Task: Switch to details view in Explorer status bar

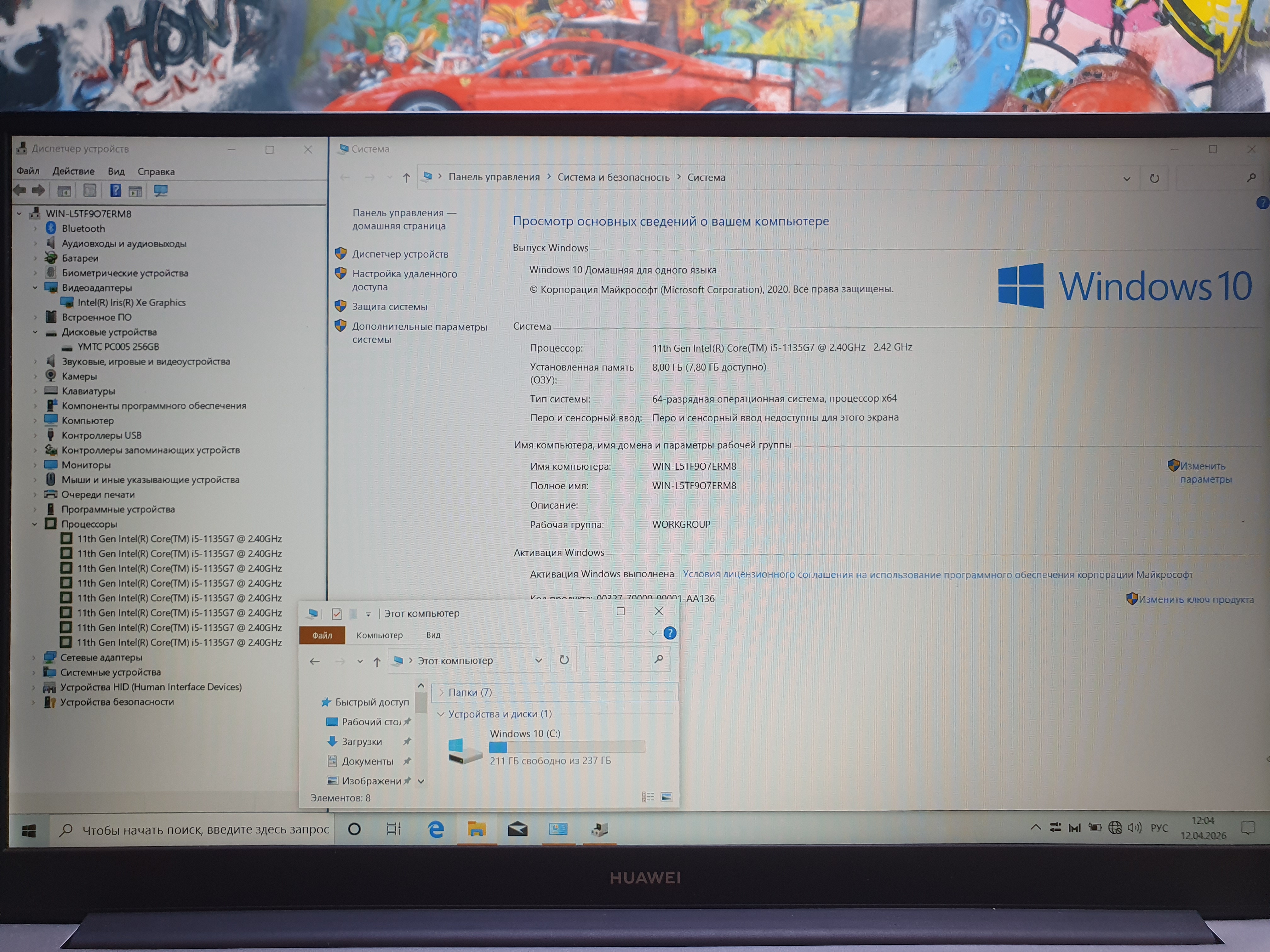Action: [x=648, y=797]
